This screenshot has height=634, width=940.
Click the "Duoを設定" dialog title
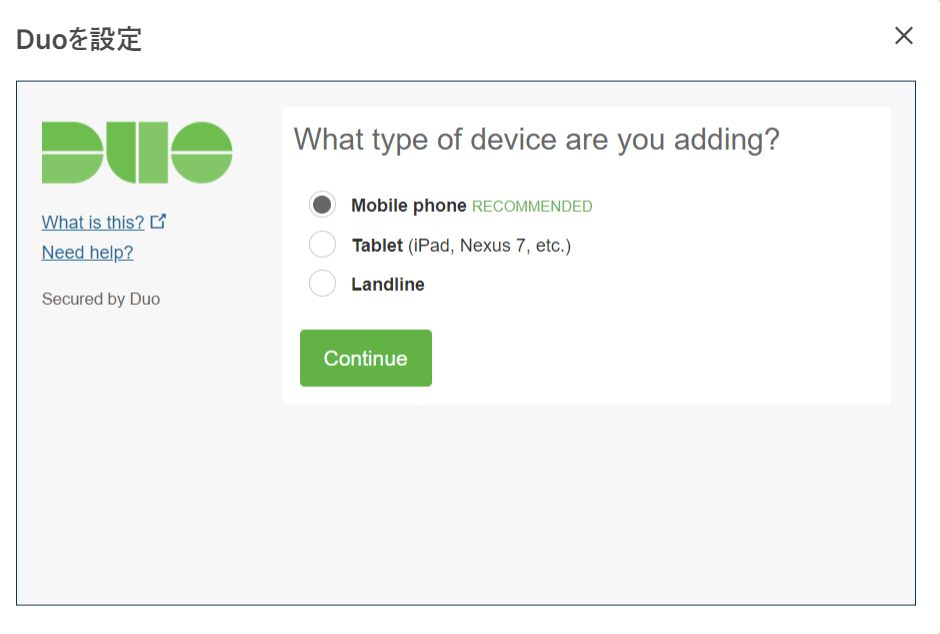tap(79, 40)
